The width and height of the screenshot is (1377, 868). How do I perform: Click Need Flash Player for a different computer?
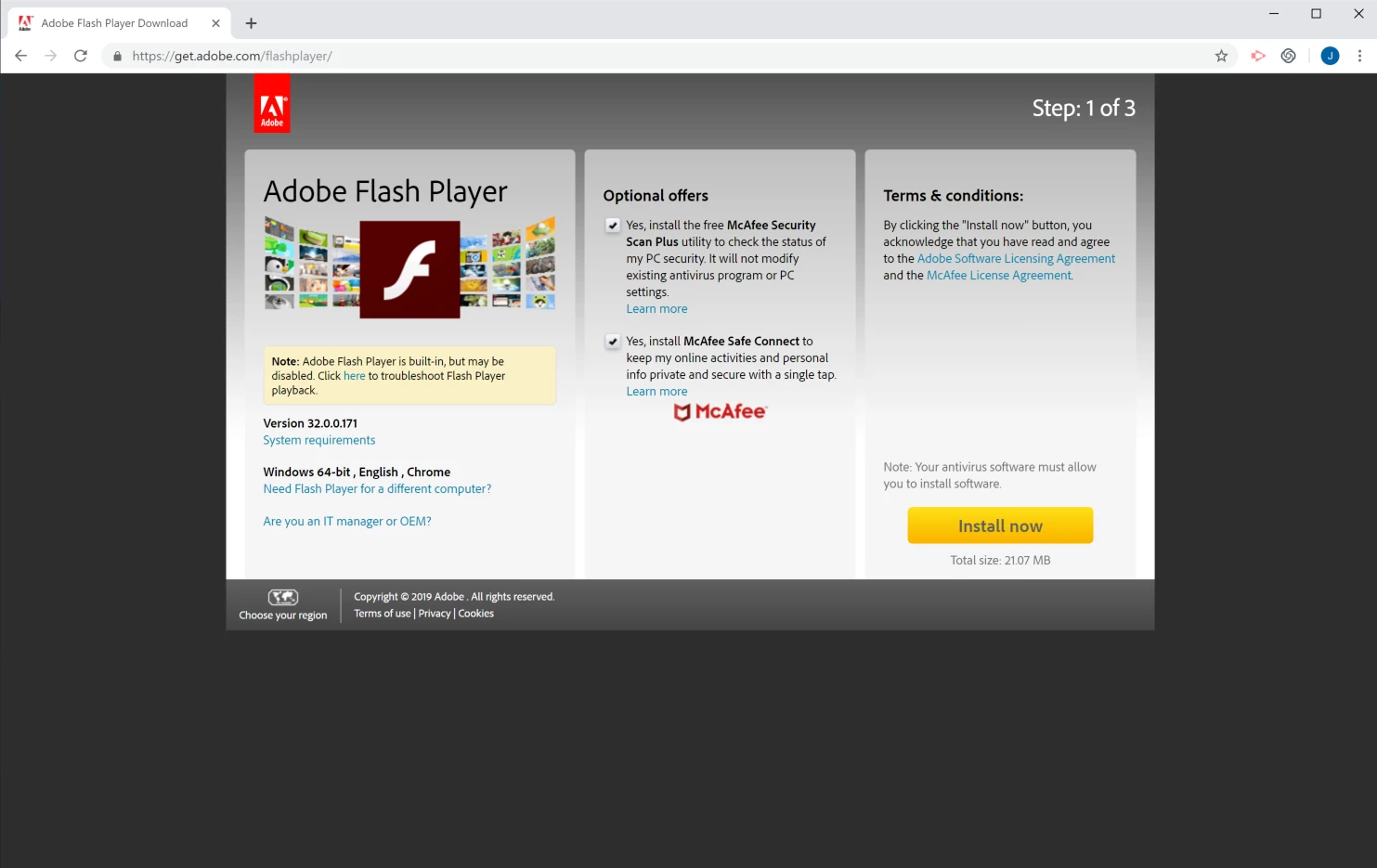(377, 489)
